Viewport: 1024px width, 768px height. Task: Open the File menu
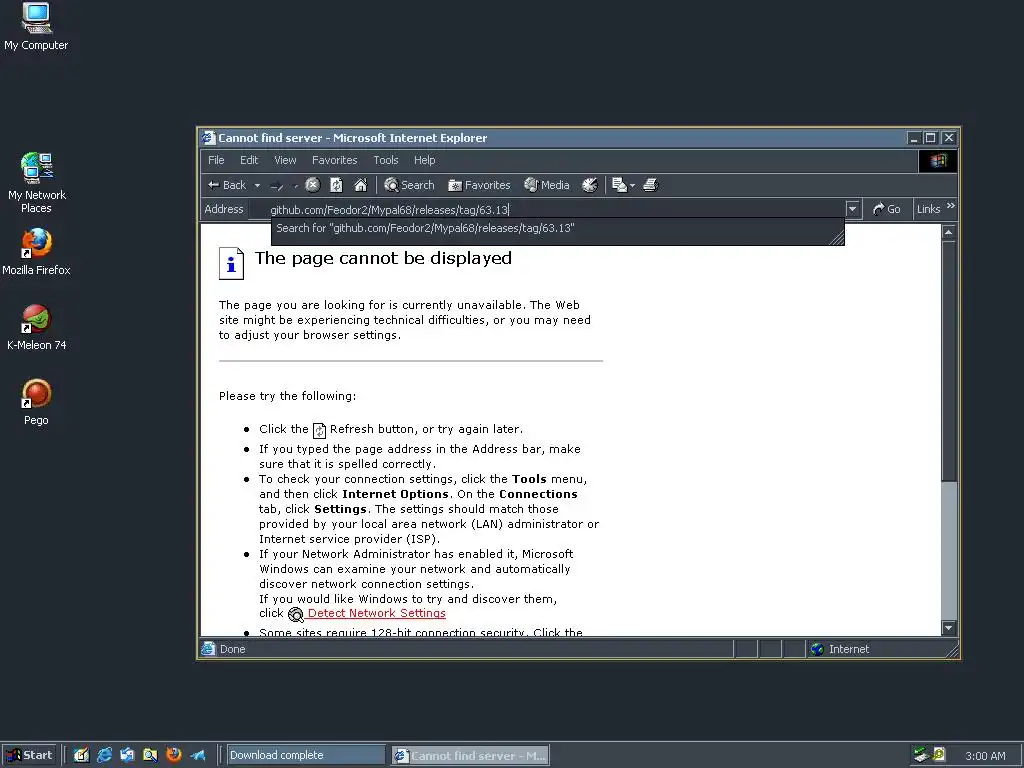[x=216, y=160]
